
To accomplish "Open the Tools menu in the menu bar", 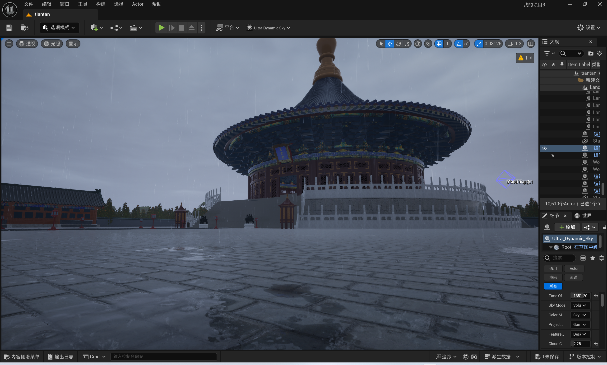I will pyautogui.click(x=82, y=4).
